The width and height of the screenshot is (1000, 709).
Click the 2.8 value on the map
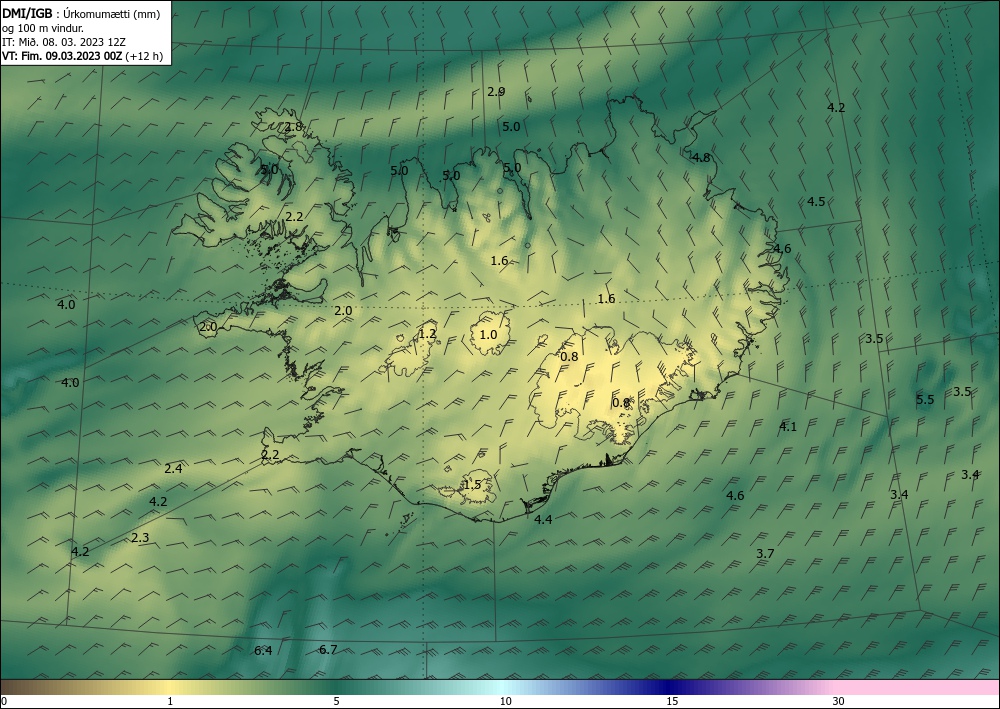[293, 126]
